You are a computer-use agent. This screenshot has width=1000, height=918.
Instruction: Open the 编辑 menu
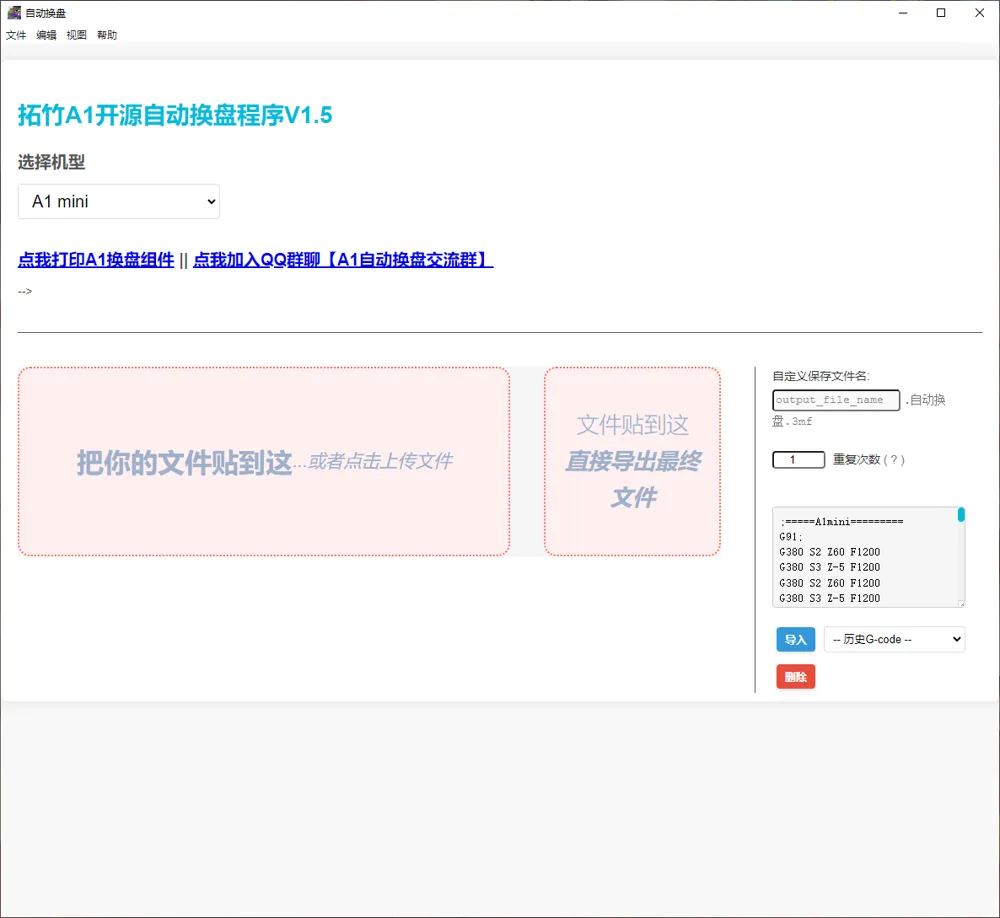point(46,34)
